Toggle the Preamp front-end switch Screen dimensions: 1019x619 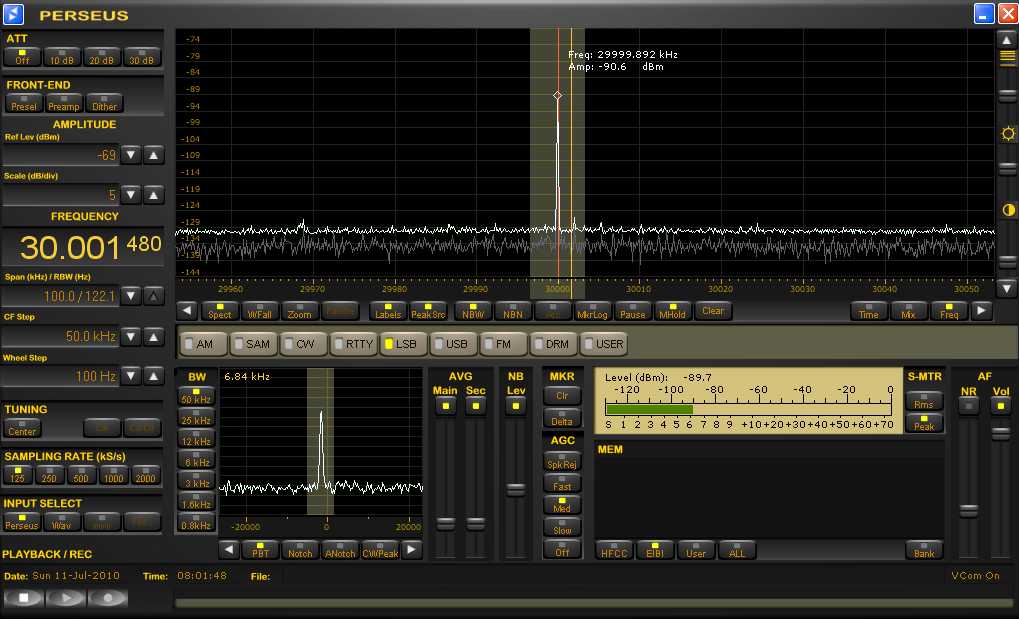tap(64, 103)
